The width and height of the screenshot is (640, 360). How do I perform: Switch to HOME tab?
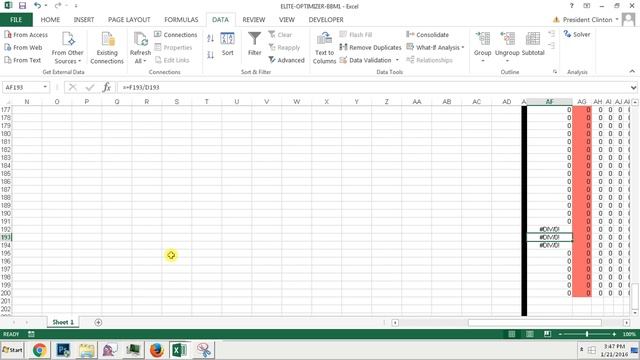click(x=50, y=20)
